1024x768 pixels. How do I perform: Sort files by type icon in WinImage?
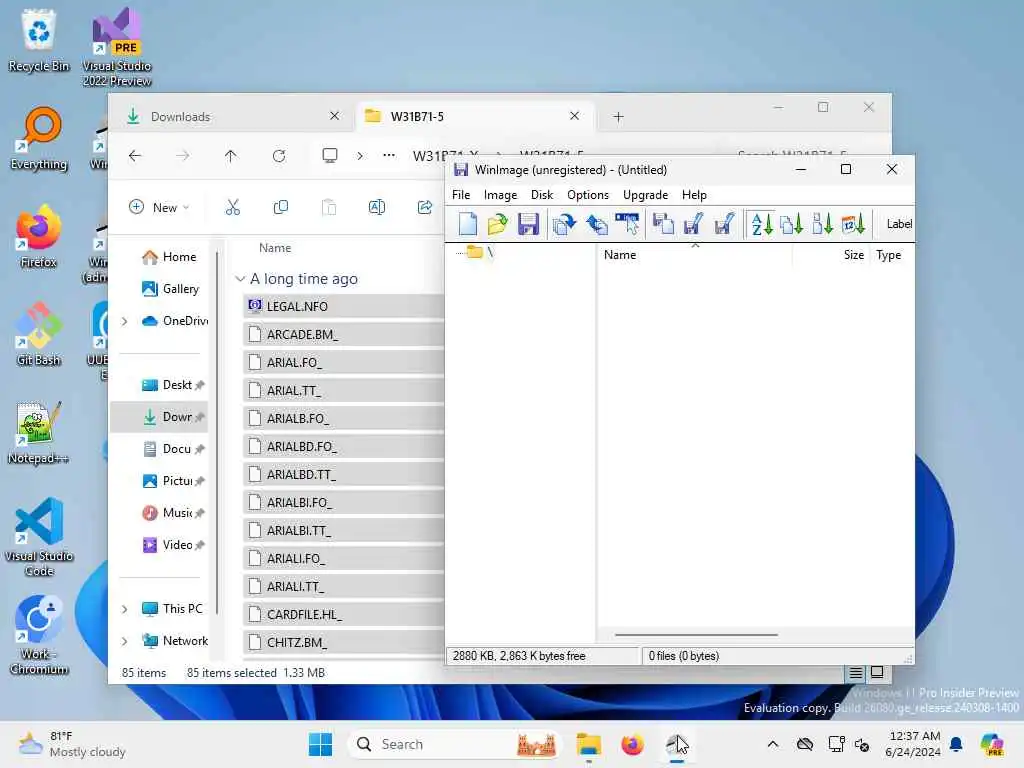[x=792, y=224]
